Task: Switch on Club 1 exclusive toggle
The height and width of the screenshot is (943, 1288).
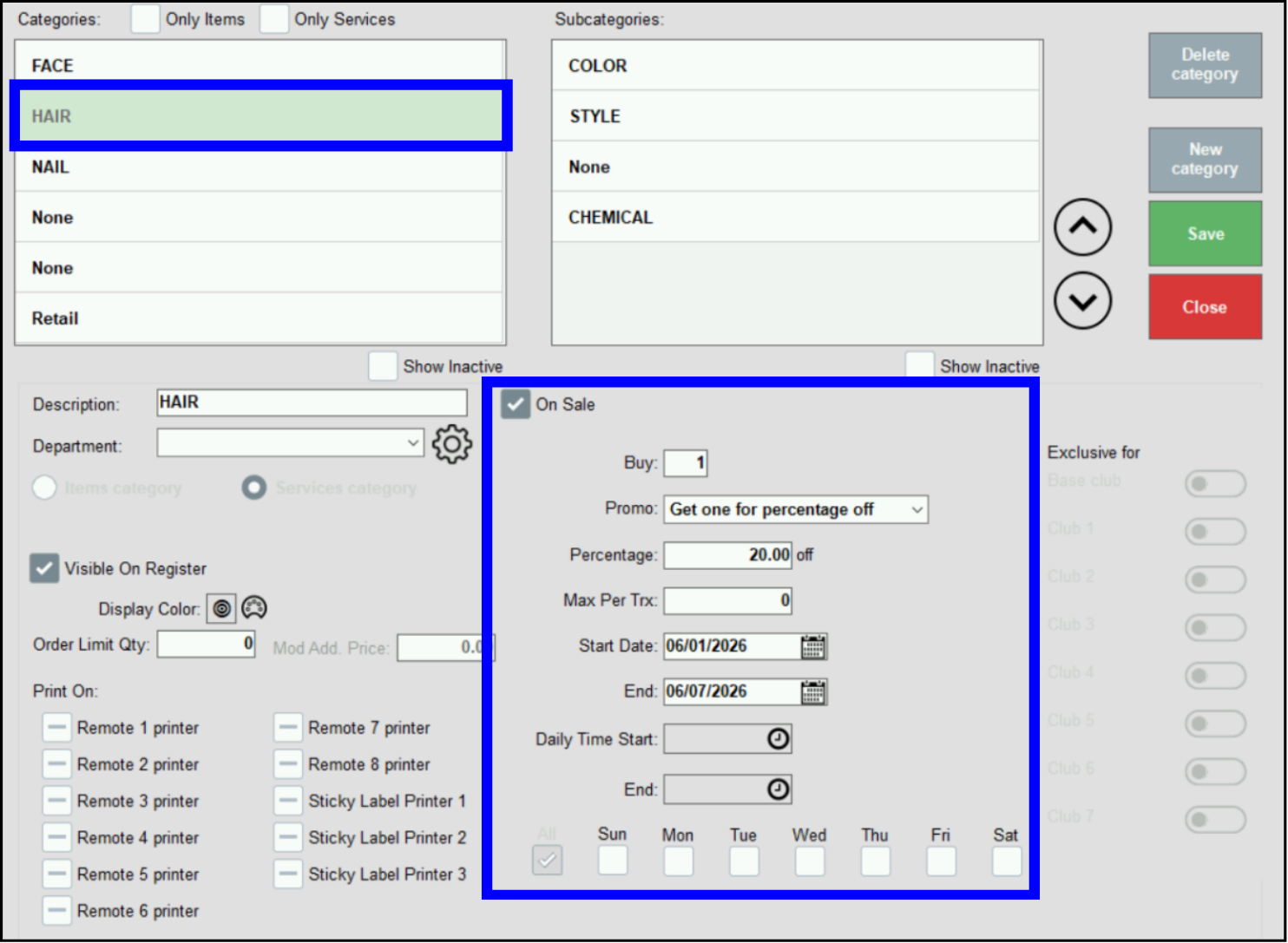Action: pyautogui.click(x=1215, y=531)
